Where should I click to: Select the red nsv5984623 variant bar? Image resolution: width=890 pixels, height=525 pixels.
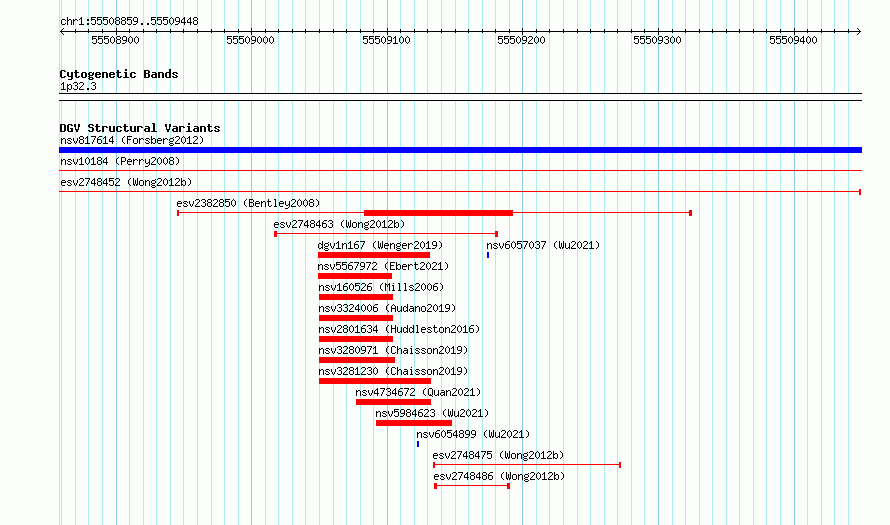pyautogui.click(x=414, y=423)
